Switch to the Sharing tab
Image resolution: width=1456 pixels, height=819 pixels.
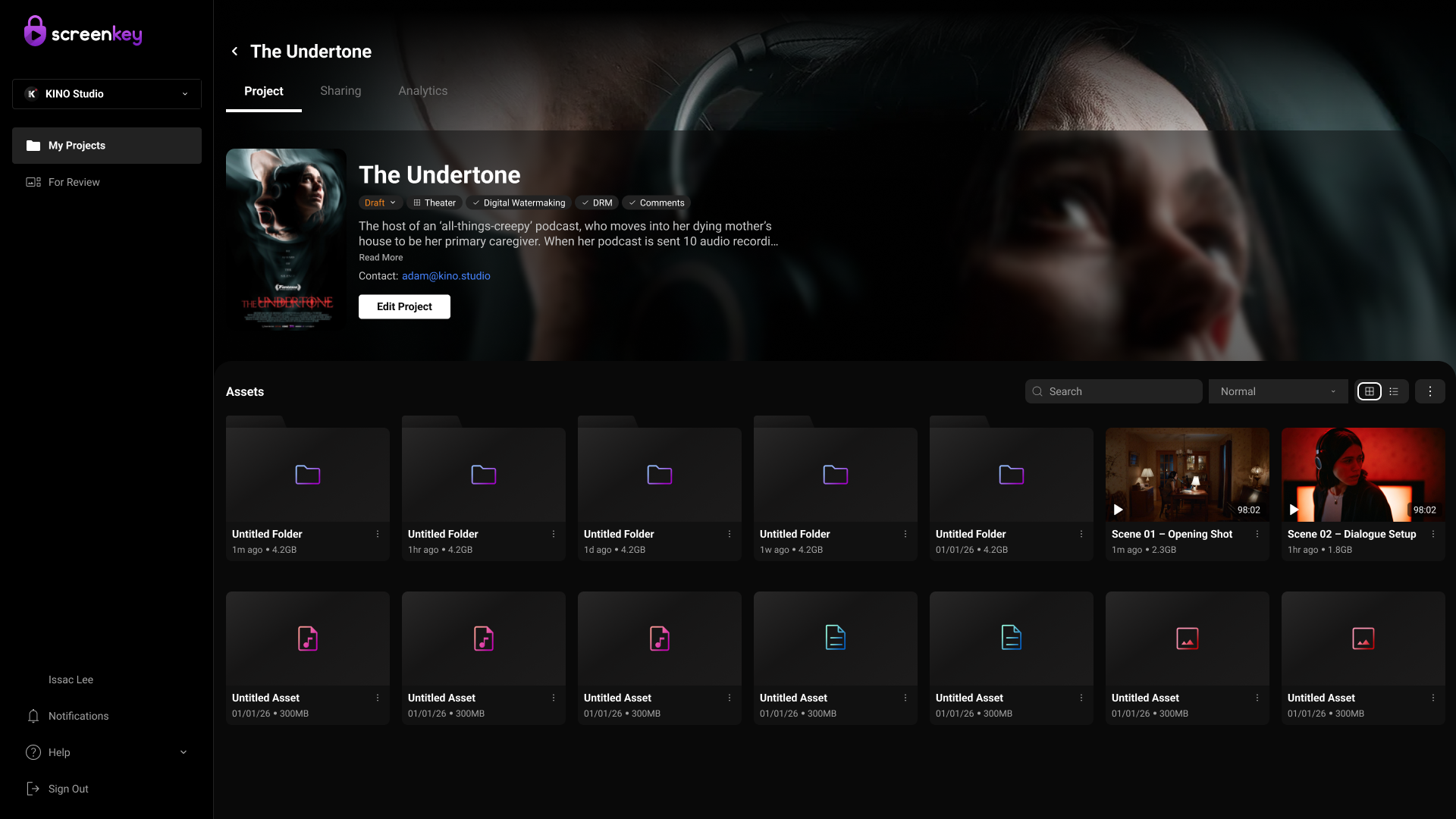[x=340, y=91]
